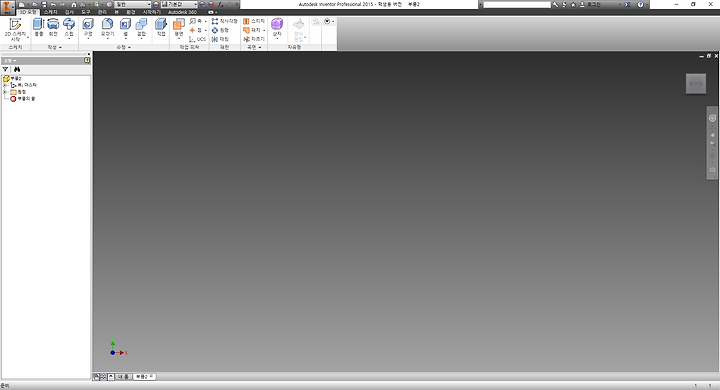Screen dimensions: 720x390
Task: Click the binoculars find icon in browser
Action: tap(17, 69)
